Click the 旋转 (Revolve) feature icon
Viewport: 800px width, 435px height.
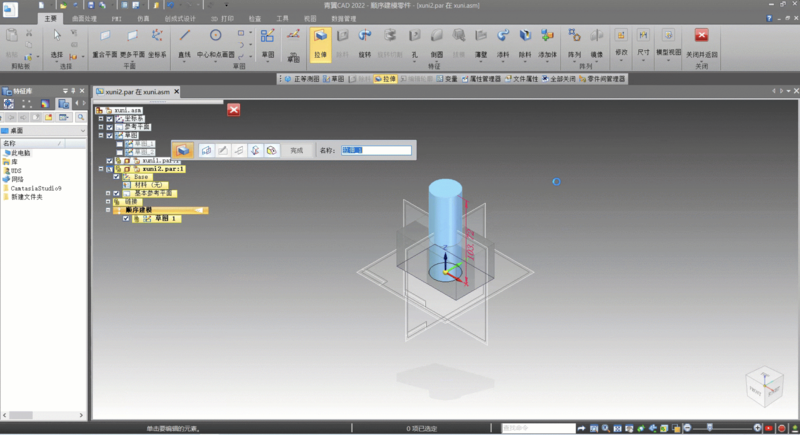pyautogui.click(x=365, y=40)
